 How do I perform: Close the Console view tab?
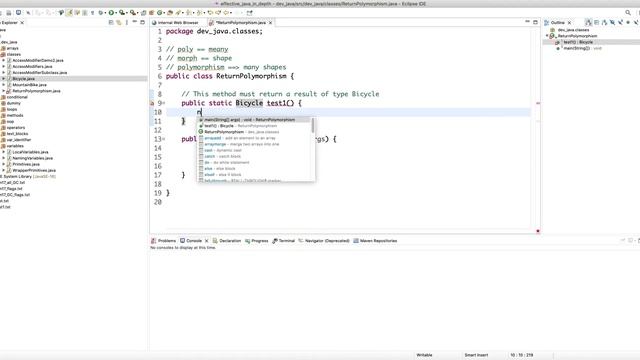(207, 241)
